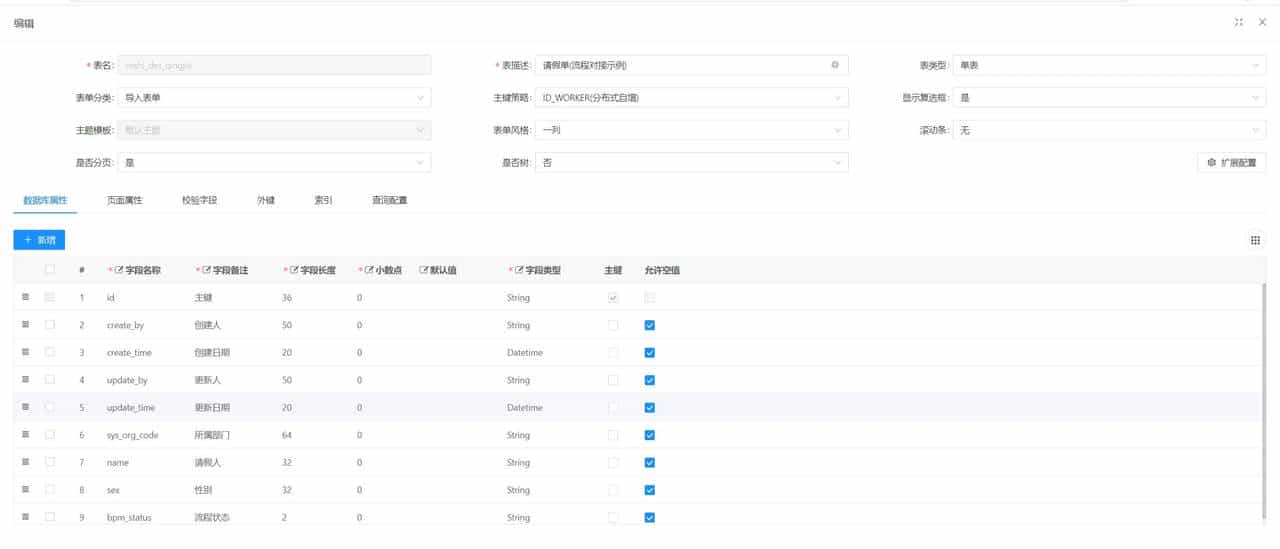1280x549 pixels.
Task: Clear the 表描述 field with the clear icon
Action: click(835, 65)
